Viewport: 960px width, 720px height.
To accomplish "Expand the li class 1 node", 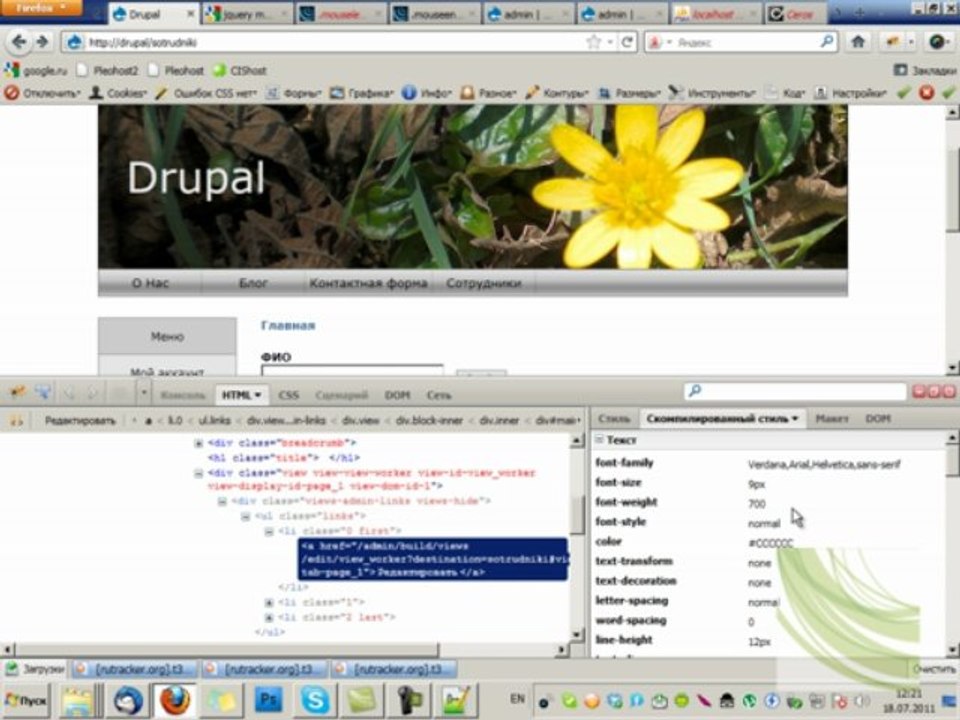I will (269, 602).
